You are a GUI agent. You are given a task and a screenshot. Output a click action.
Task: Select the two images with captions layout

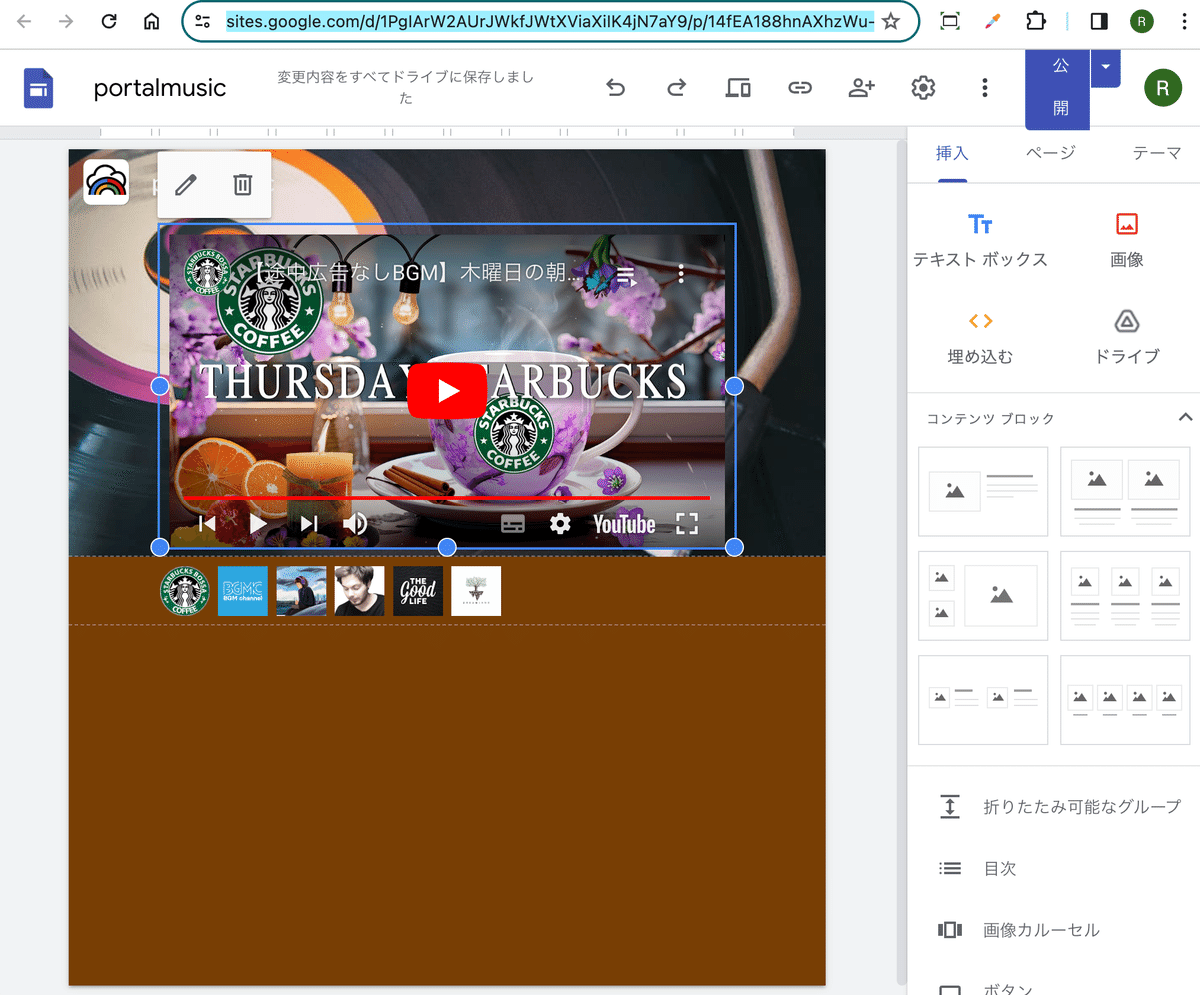1125,491
